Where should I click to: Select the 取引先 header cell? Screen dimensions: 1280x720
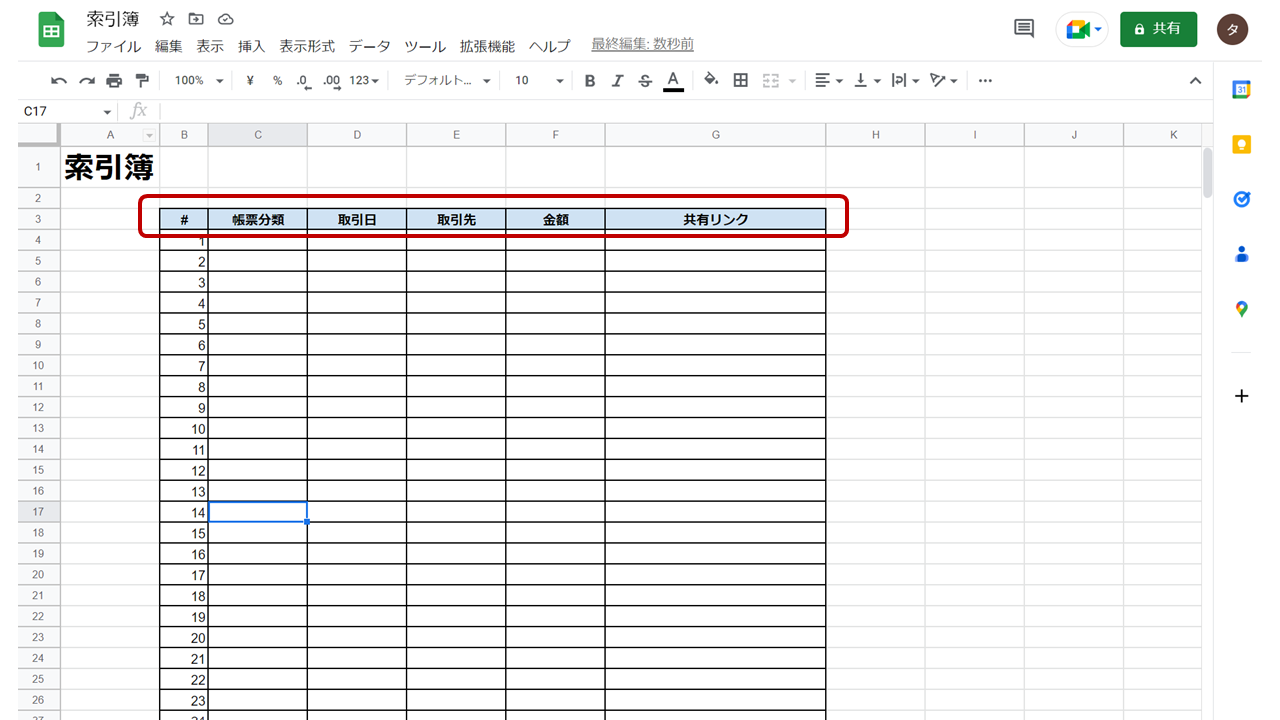456,220
